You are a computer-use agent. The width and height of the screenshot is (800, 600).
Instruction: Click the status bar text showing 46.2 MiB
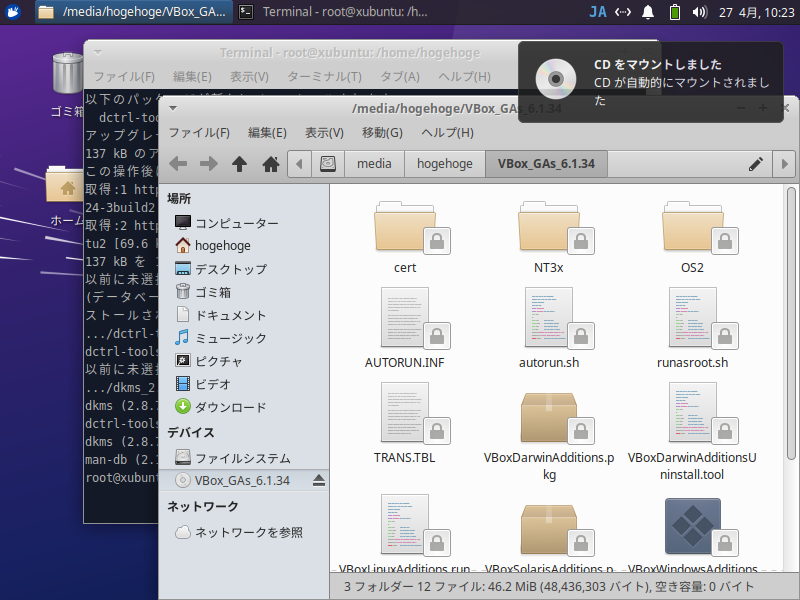pyautogui.click(x=548, y=587)
